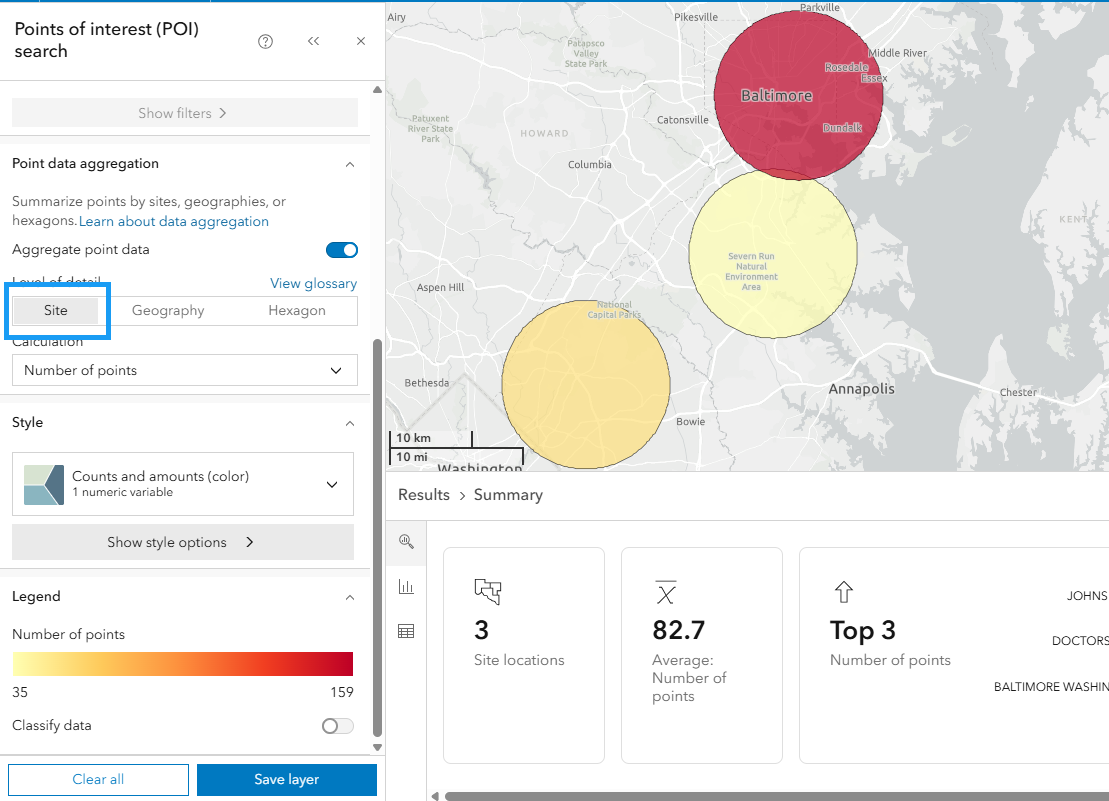
Task: Click the Save layer button
Action: point(286,779)
